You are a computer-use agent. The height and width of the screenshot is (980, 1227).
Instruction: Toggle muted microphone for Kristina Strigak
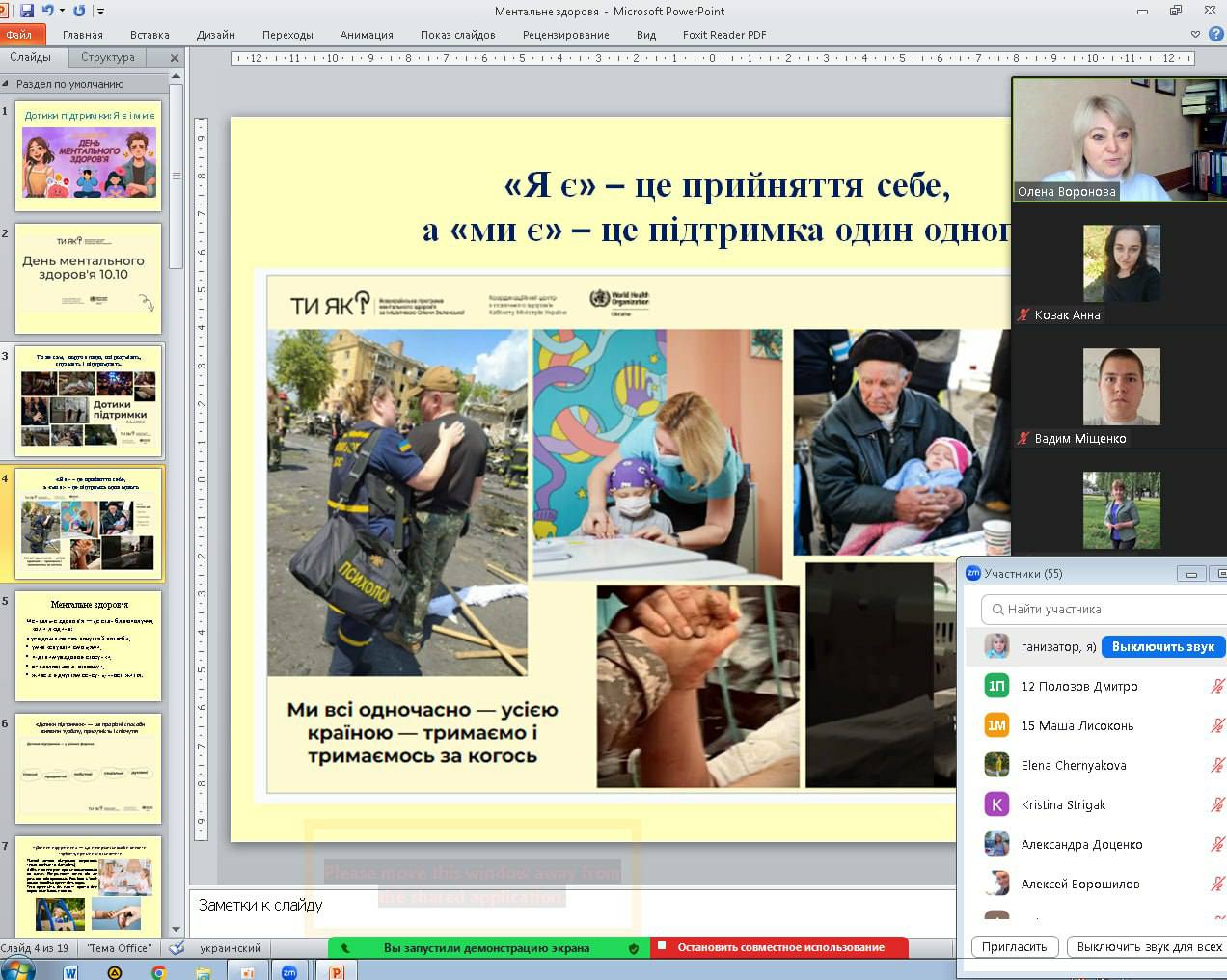[1217, 804]
